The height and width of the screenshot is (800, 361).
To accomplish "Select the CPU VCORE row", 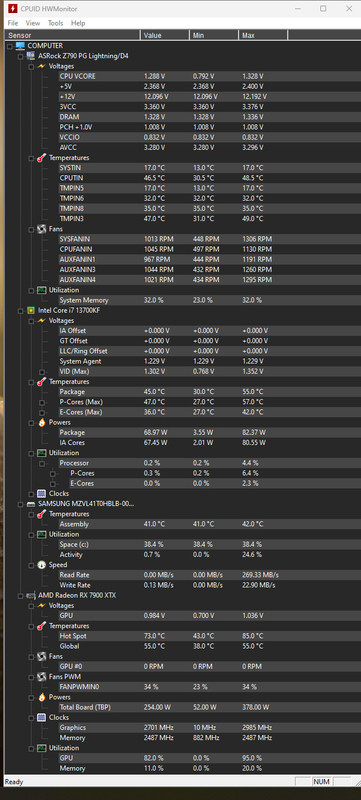I will pyautogui.click(x=209, y=76).
